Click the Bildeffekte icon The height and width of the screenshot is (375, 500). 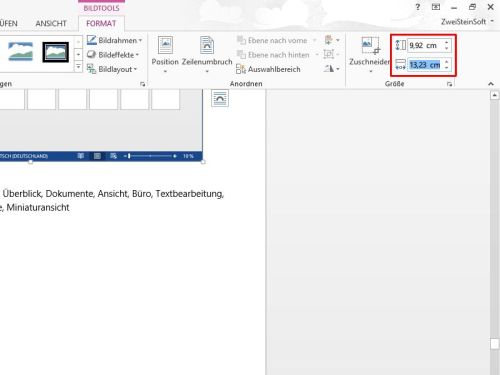coord(91,54)
